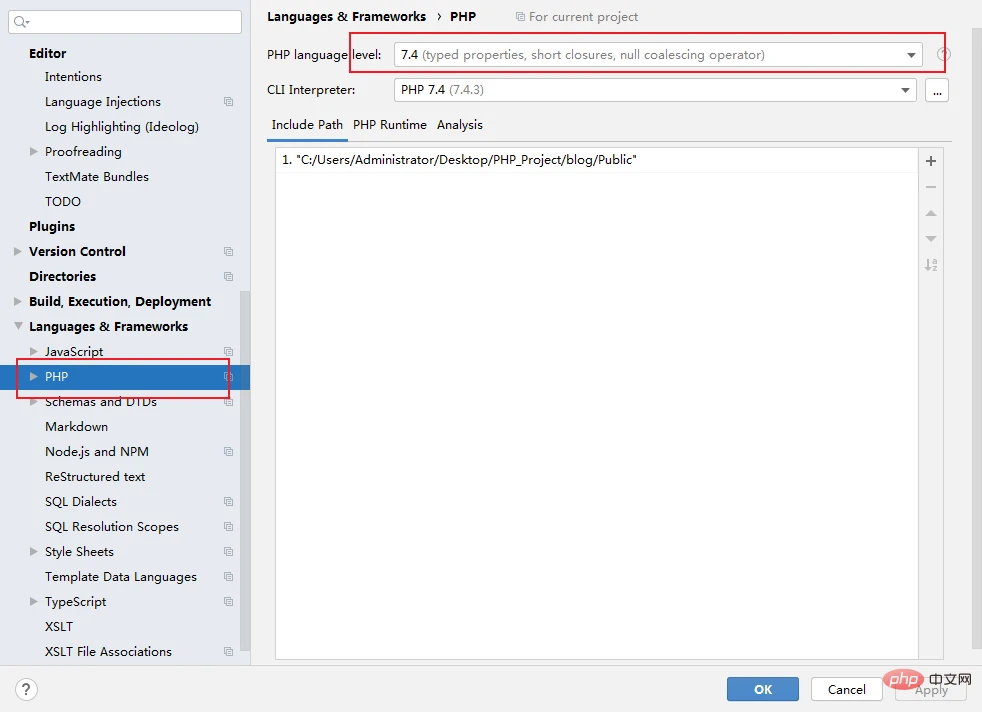This screenshot has width=982, height=712.
Task: Click the Cancel button
Action: click(846, 689)
